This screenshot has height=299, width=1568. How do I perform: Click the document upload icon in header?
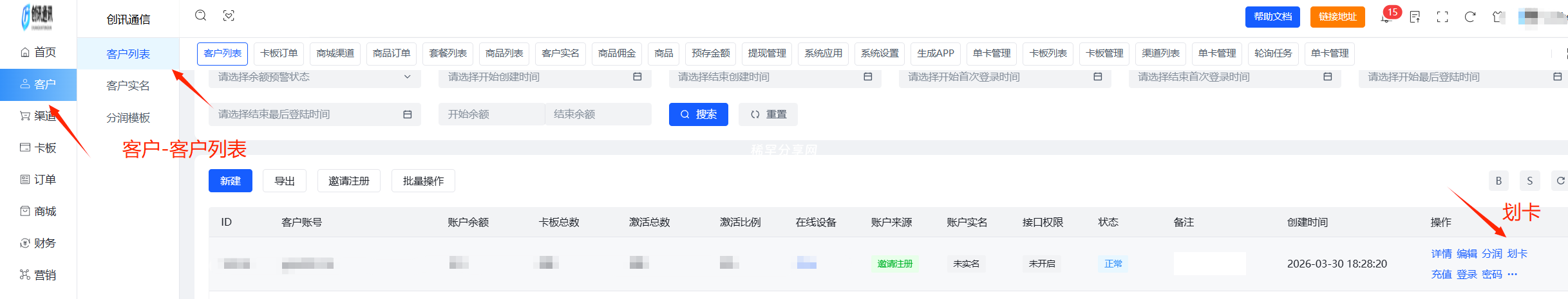[1415, 17]
